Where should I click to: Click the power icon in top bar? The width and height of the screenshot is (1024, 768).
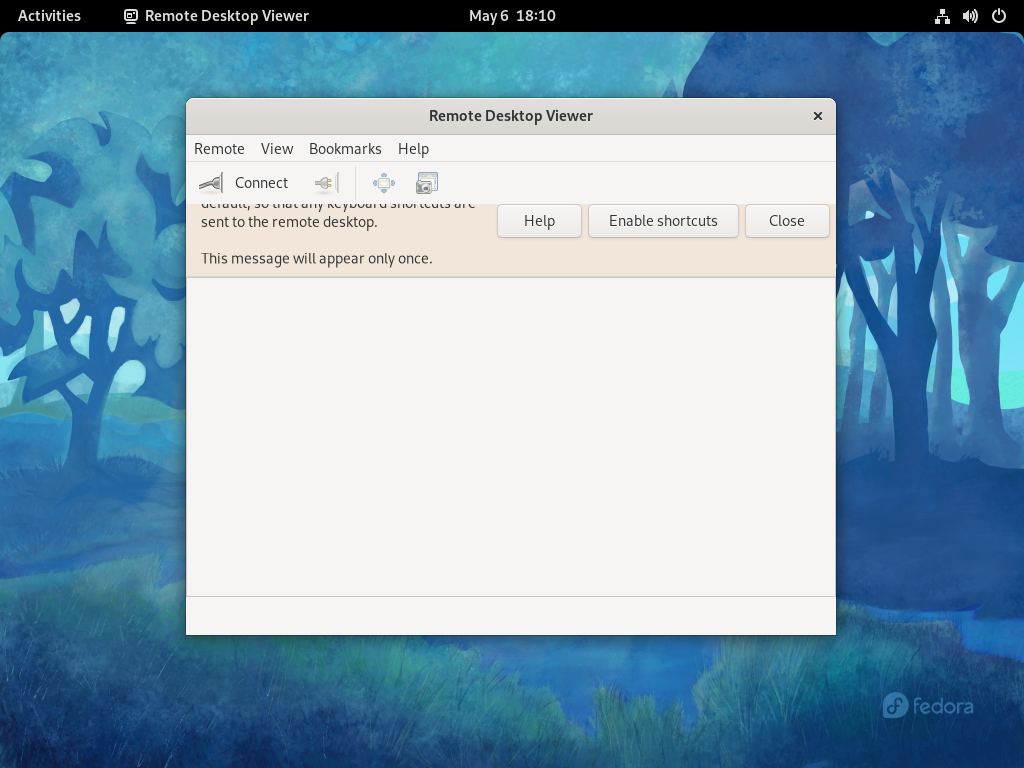[x=999, y=16]
